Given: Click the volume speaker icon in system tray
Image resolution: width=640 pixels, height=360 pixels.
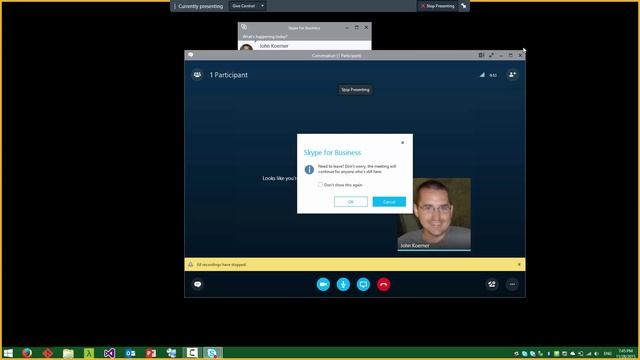Looking at the screenshot, I should pyautogui.click(x=596, y=353).
